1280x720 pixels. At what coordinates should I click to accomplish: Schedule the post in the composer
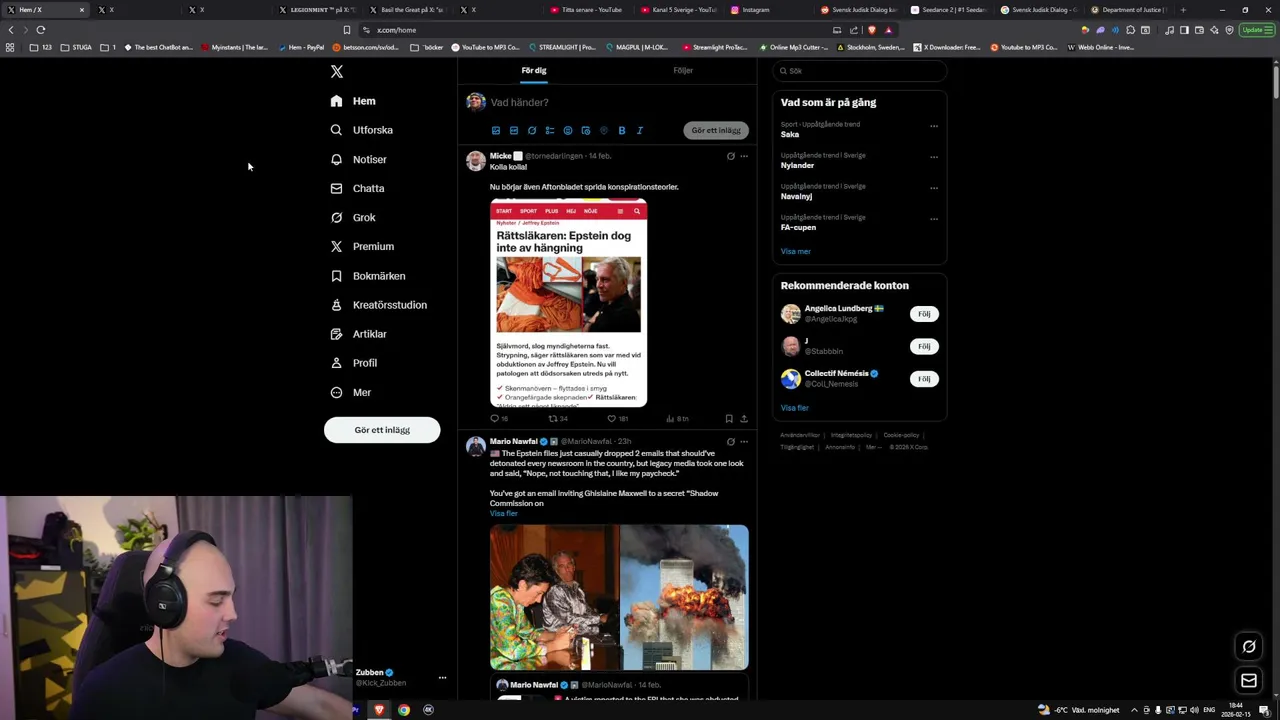[585, 130]
